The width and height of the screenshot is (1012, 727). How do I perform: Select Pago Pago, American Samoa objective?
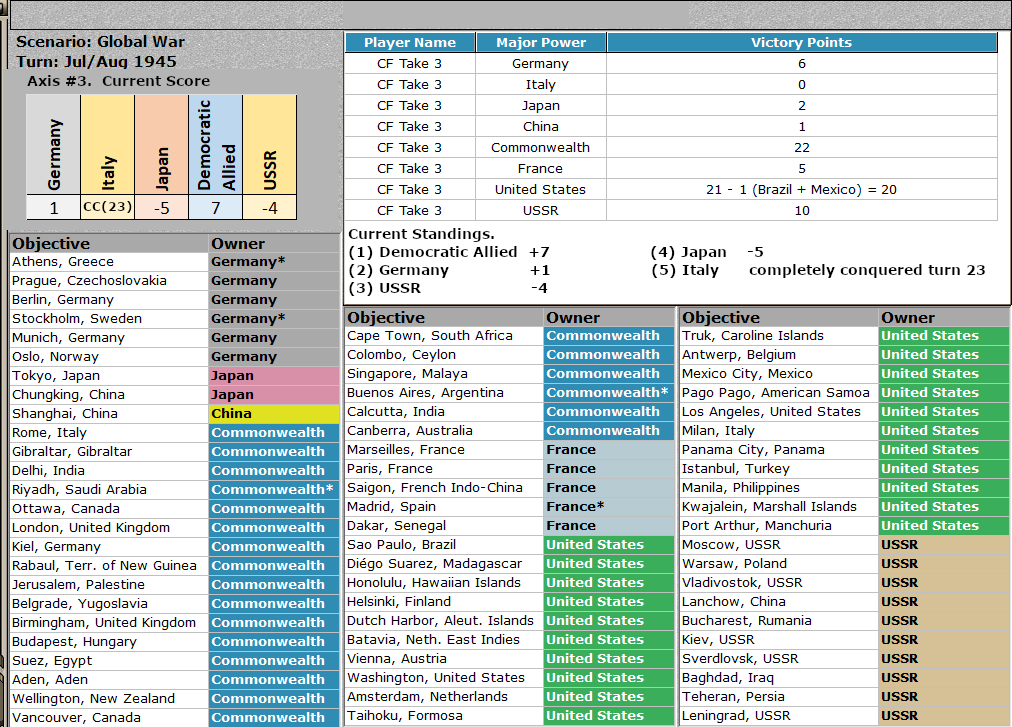(x=779, y=393)
